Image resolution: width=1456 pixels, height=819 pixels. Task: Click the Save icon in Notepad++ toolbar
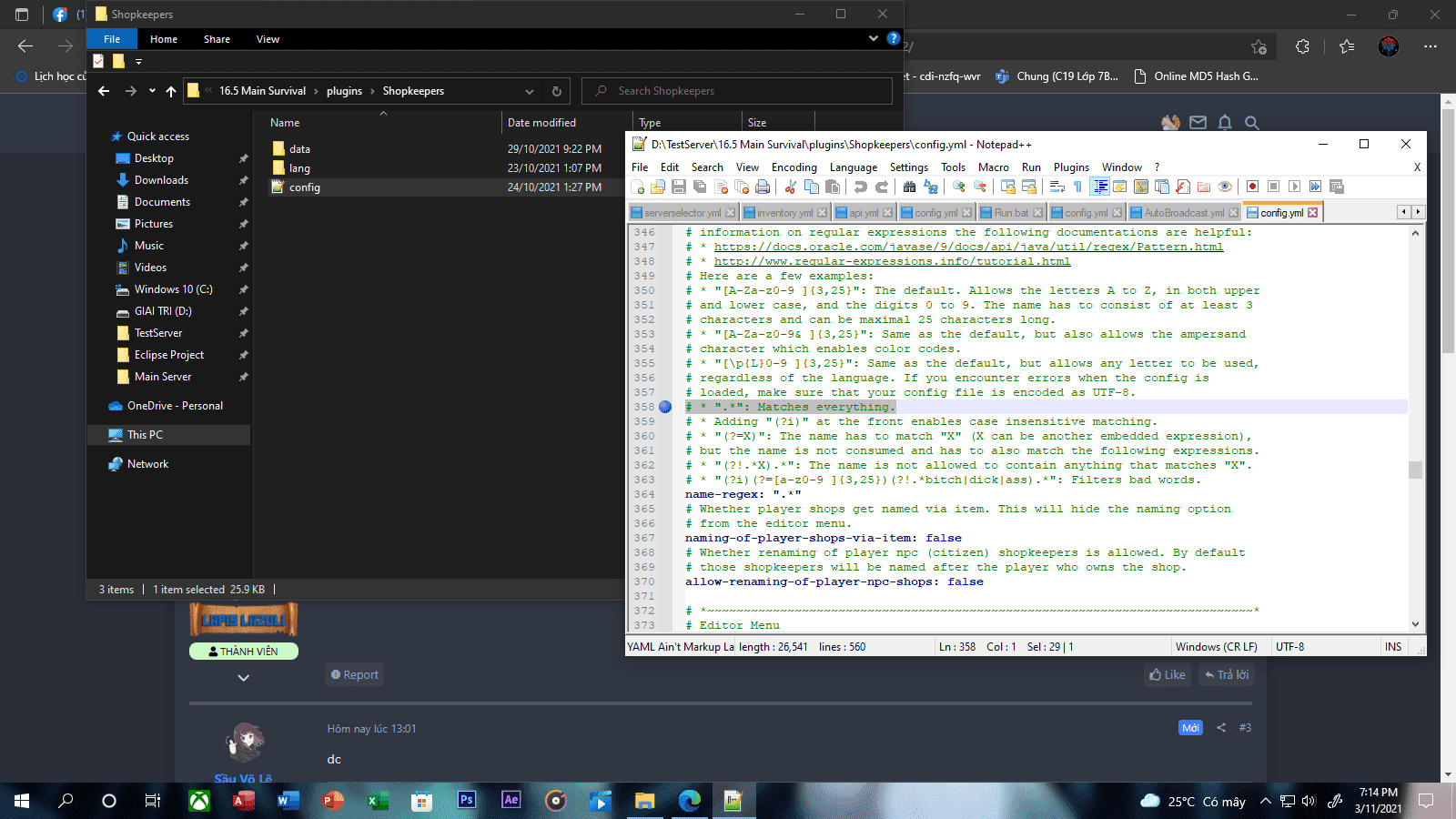pyautogui.click(x=679, y=187)
